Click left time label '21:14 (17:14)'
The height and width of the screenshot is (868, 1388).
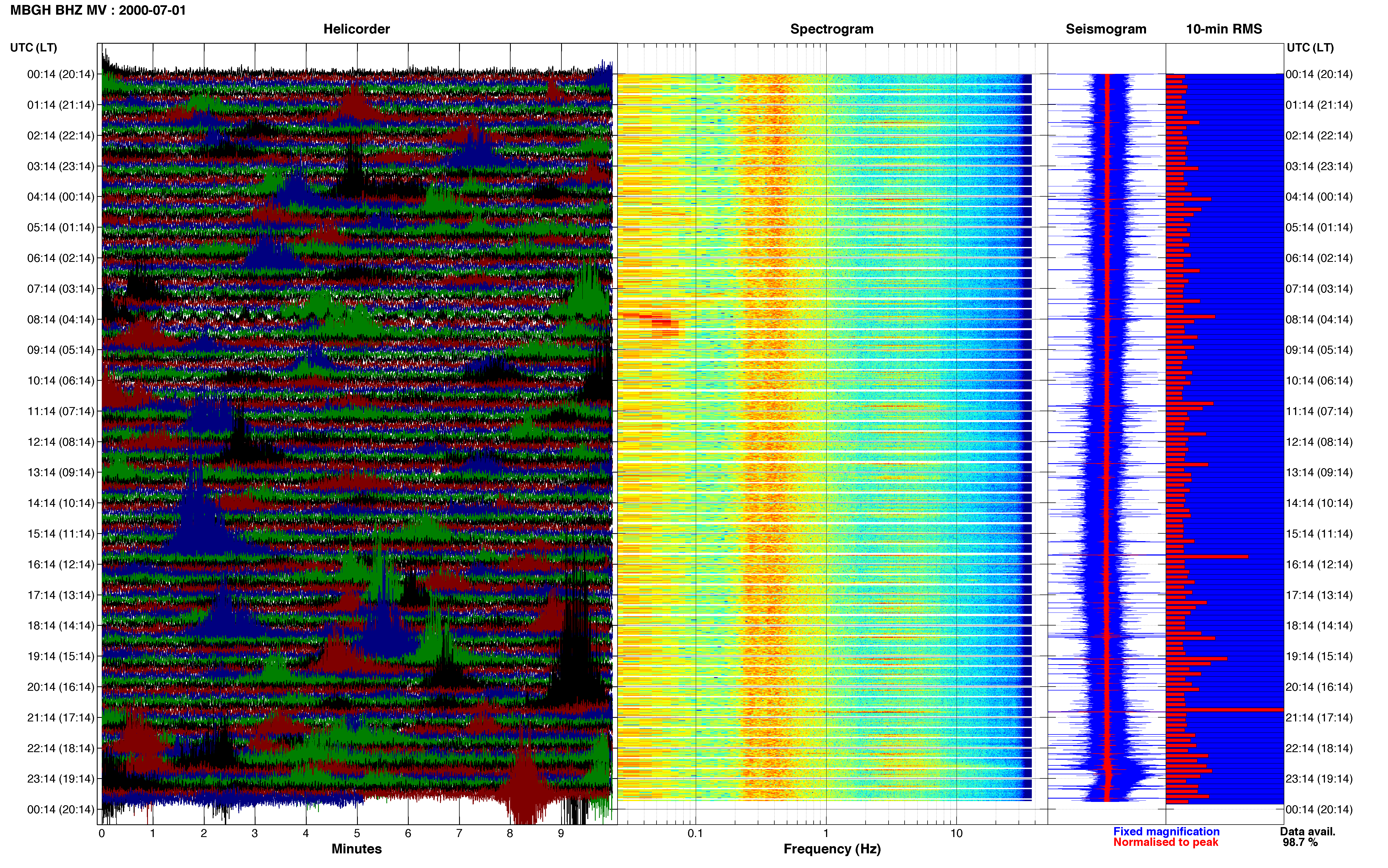pos(61,718)
